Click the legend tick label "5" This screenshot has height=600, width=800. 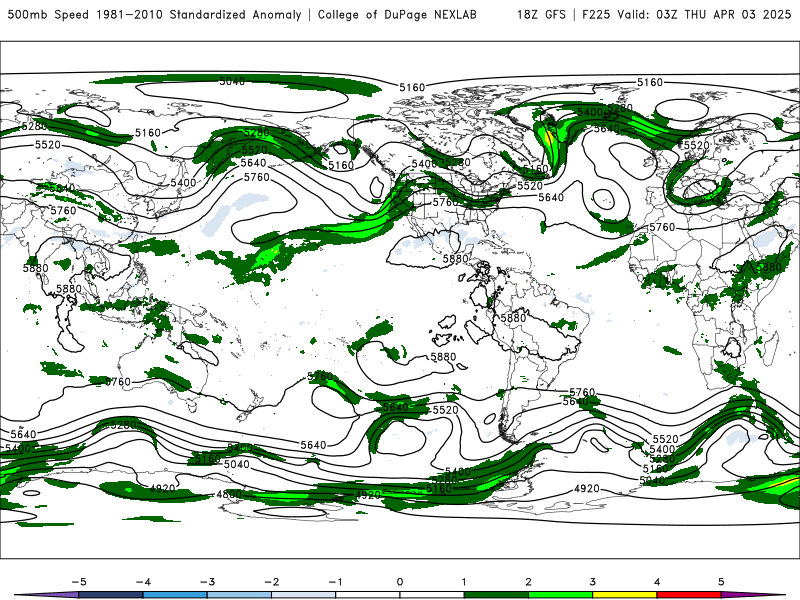[x=721, y=582]
